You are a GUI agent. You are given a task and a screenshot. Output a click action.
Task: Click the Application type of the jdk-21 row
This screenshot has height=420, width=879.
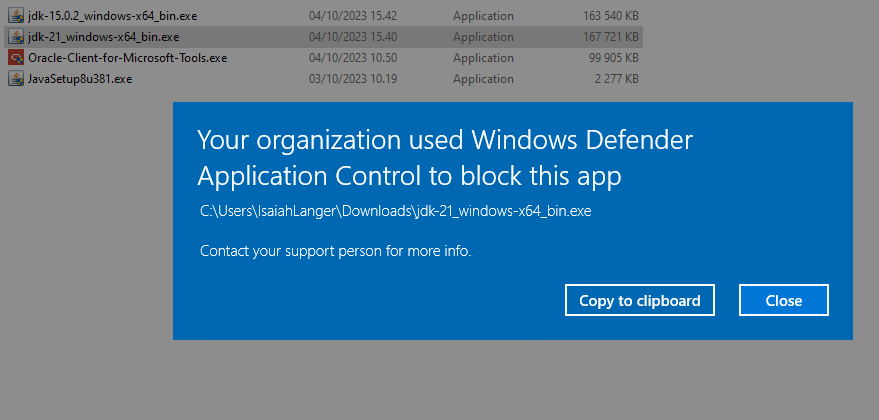(483, 37)
